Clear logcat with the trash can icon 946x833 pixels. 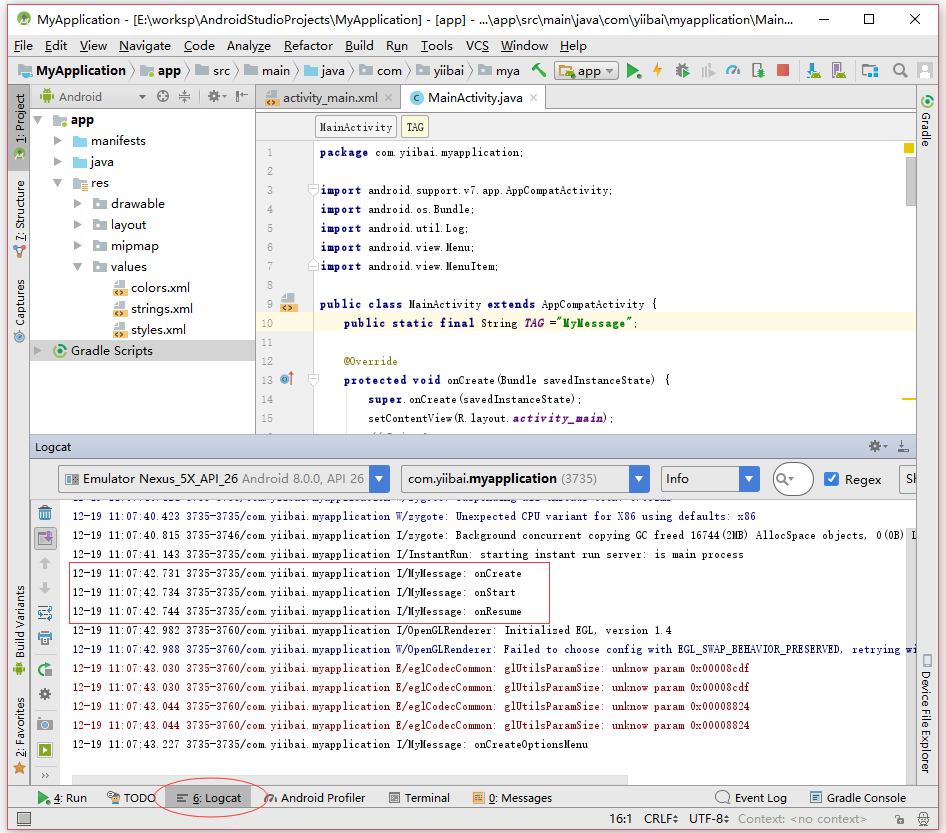(45, 513)
